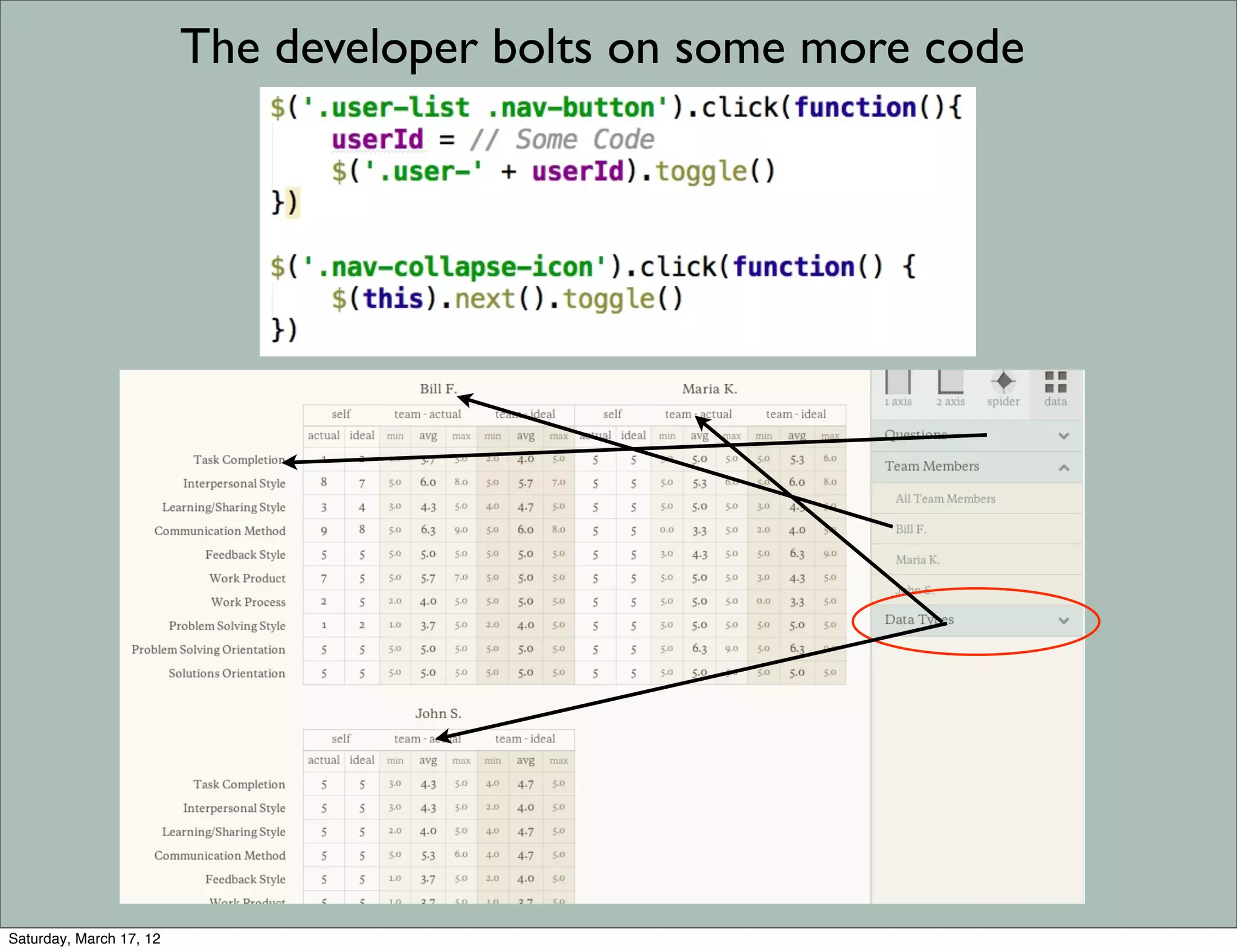This screenshot has height=952, width=1237.
Task: Click the Problem Solving Style row label
Action: pos(227,626)
